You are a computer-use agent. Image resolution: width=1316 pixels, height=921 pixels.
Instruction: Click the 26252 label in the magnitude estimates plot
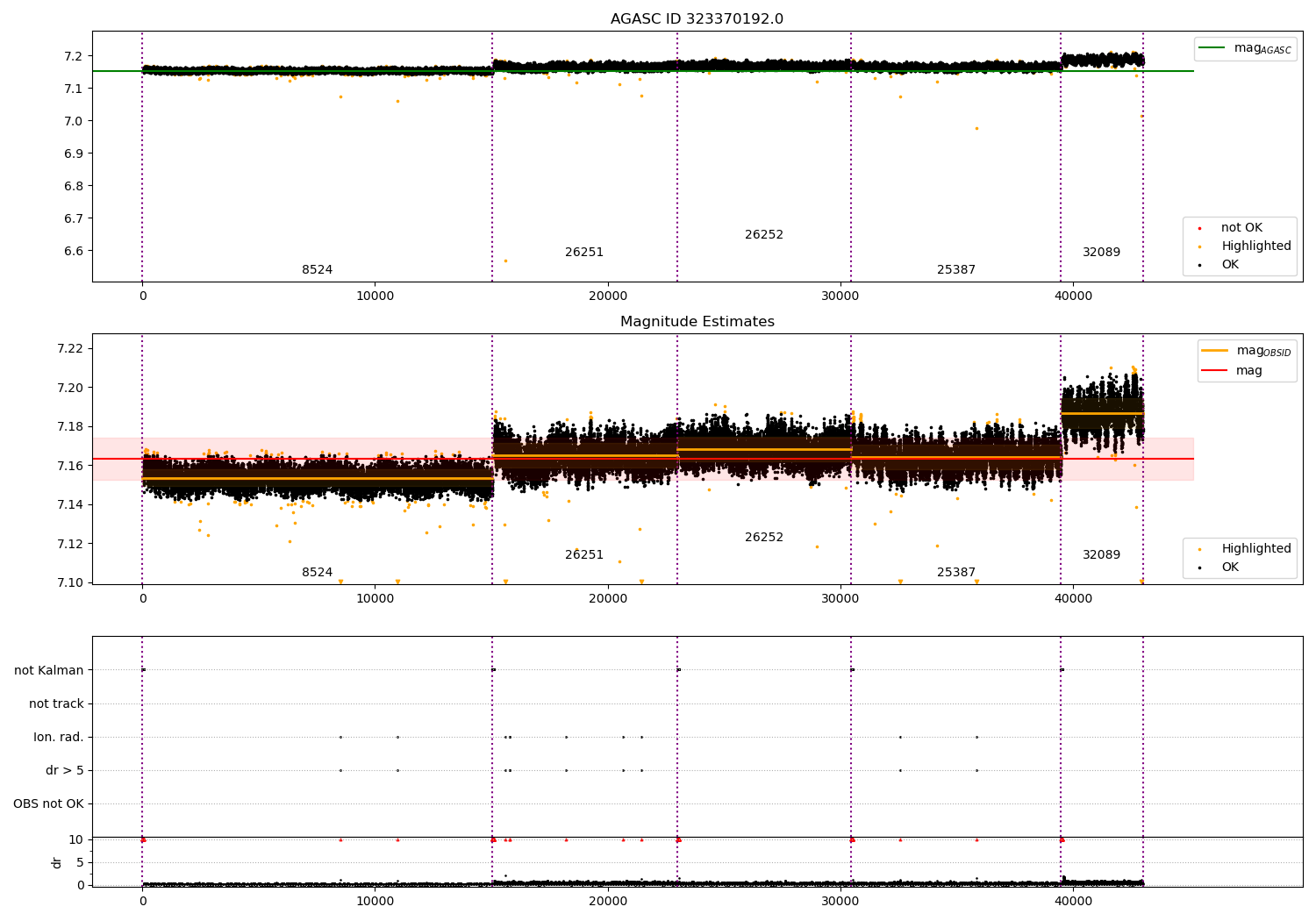[764, 538]
